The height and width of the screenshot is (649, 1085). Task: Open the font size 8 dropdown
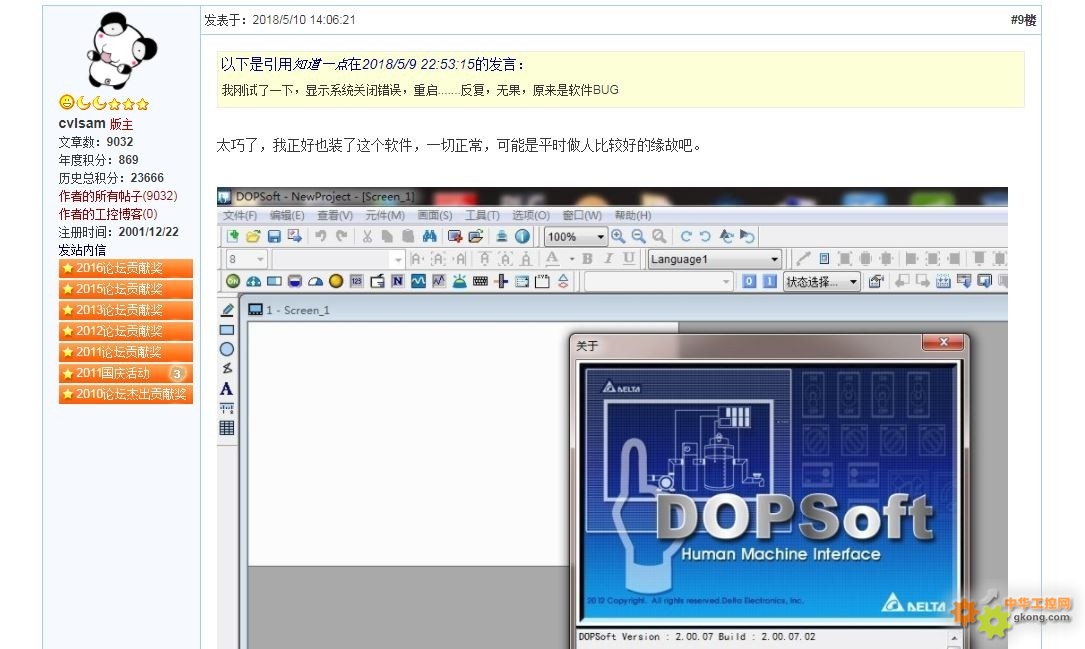[246, 259]
